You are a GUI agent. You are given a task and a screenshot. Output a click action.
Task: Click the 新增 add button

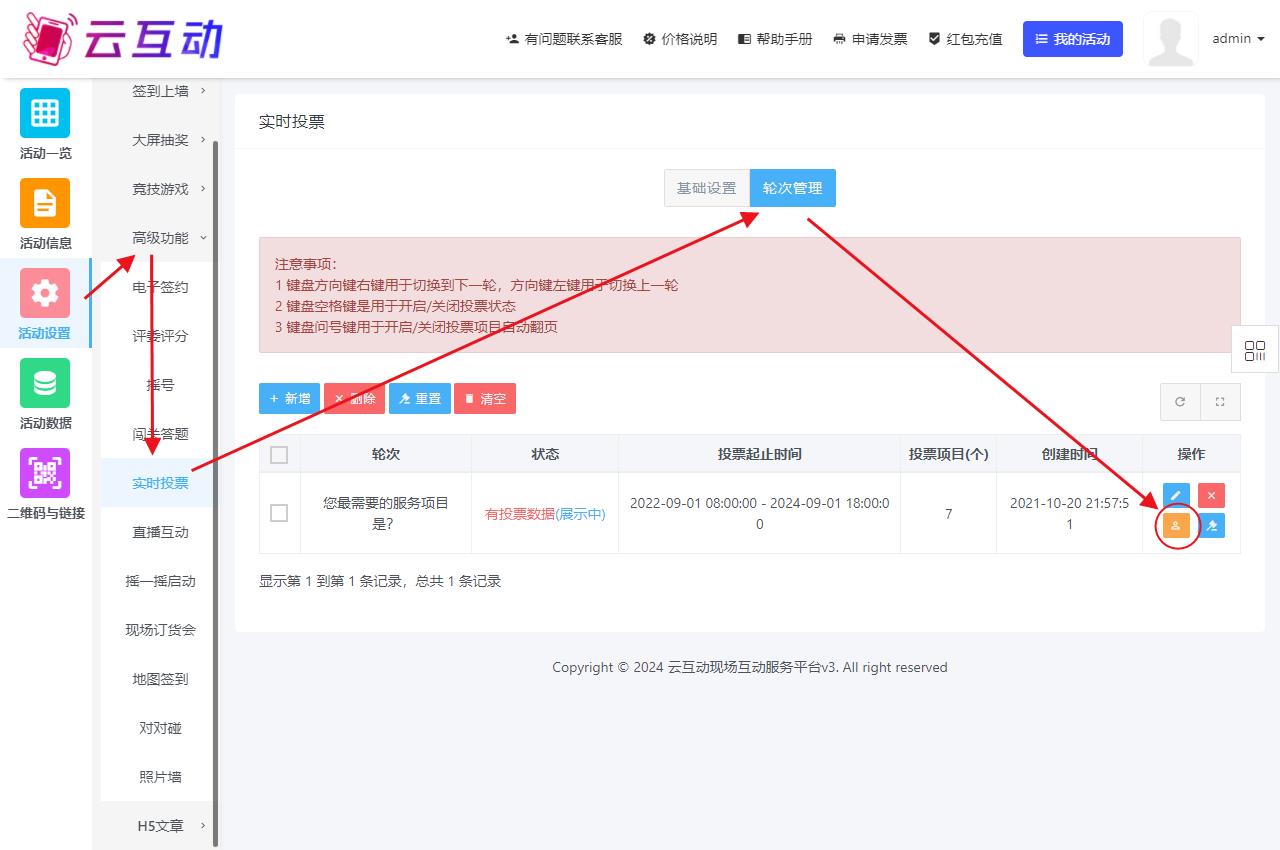289,398
